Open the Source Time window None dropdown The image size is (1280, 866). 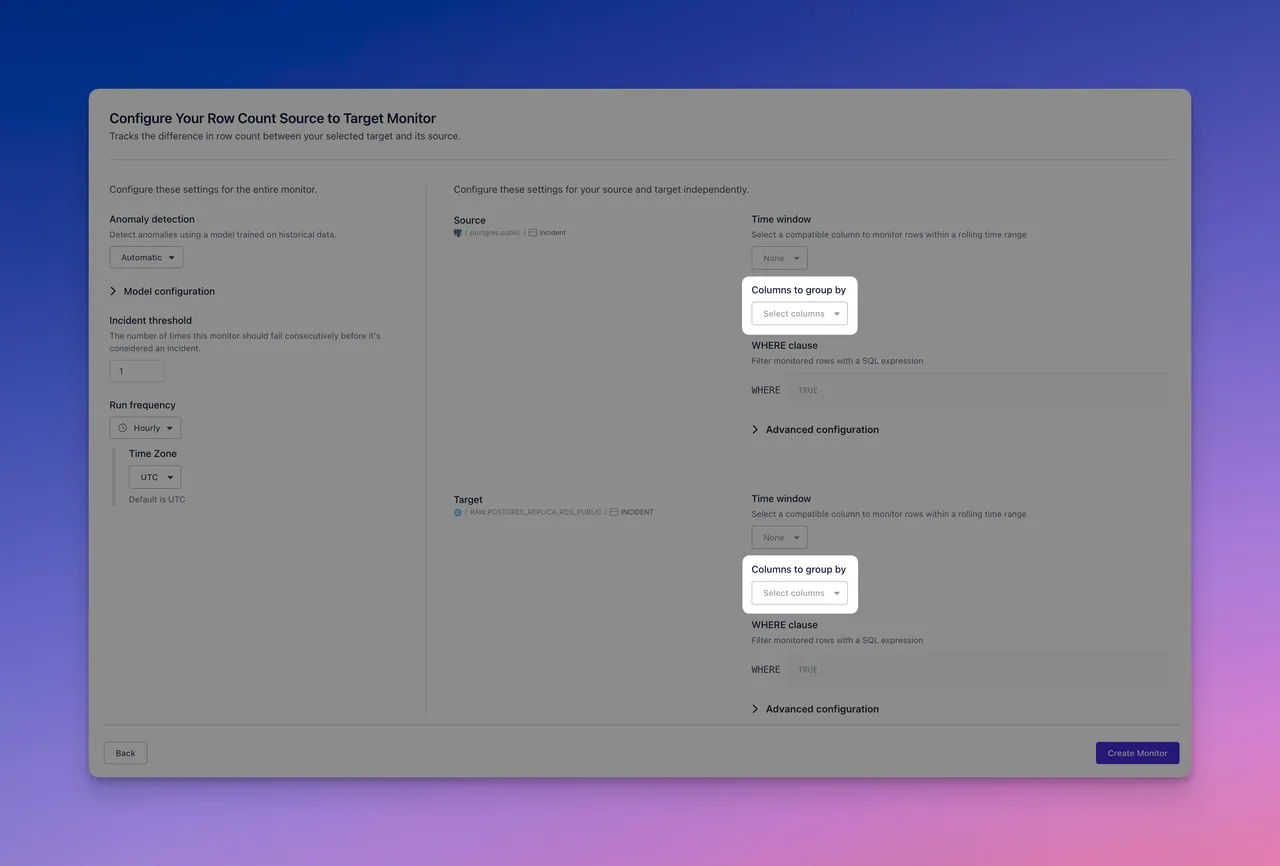(x=779, y=258)
